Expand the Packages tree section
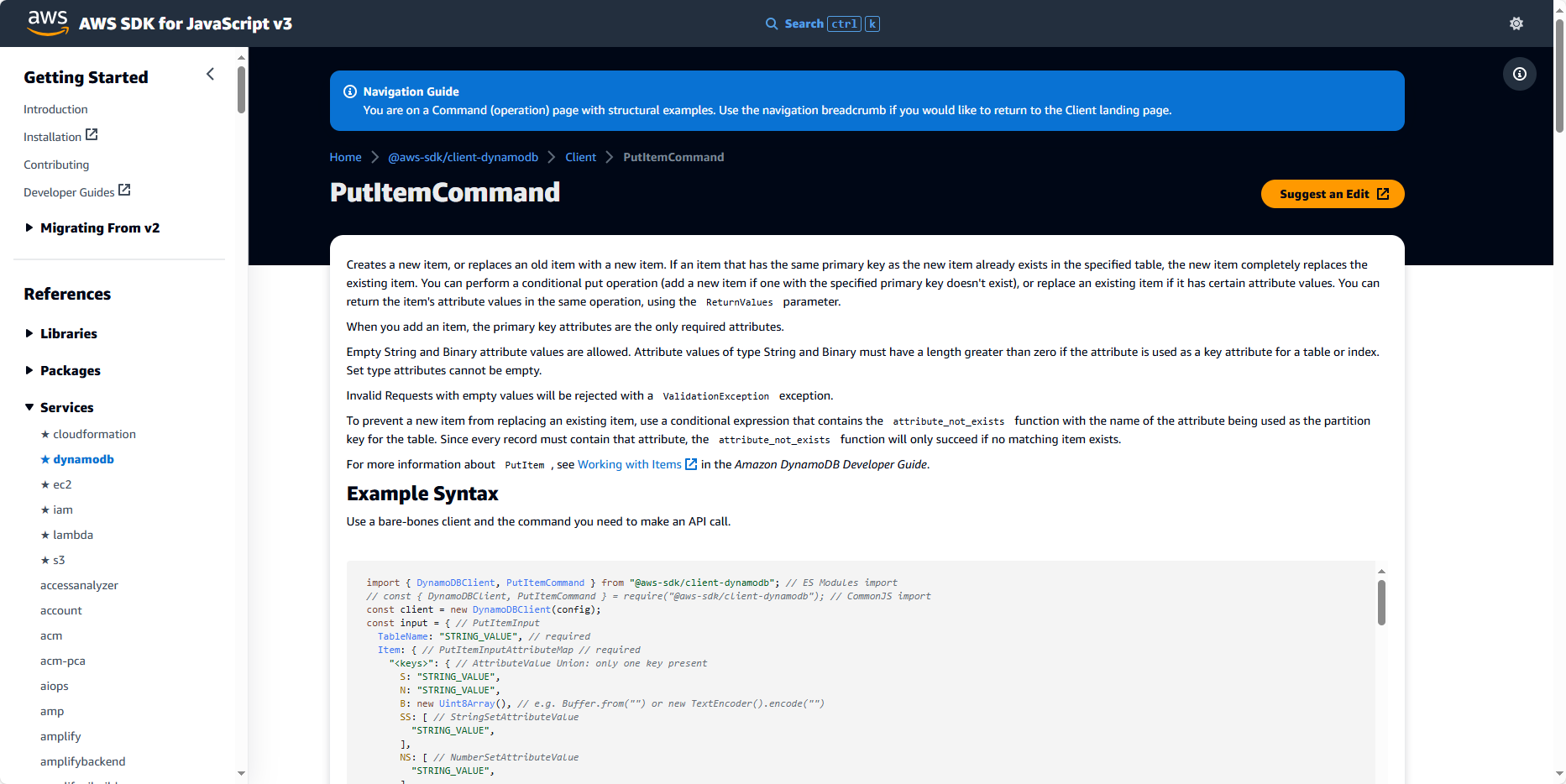The width and height of the screenshot is (1566, 784). [29, 371]
